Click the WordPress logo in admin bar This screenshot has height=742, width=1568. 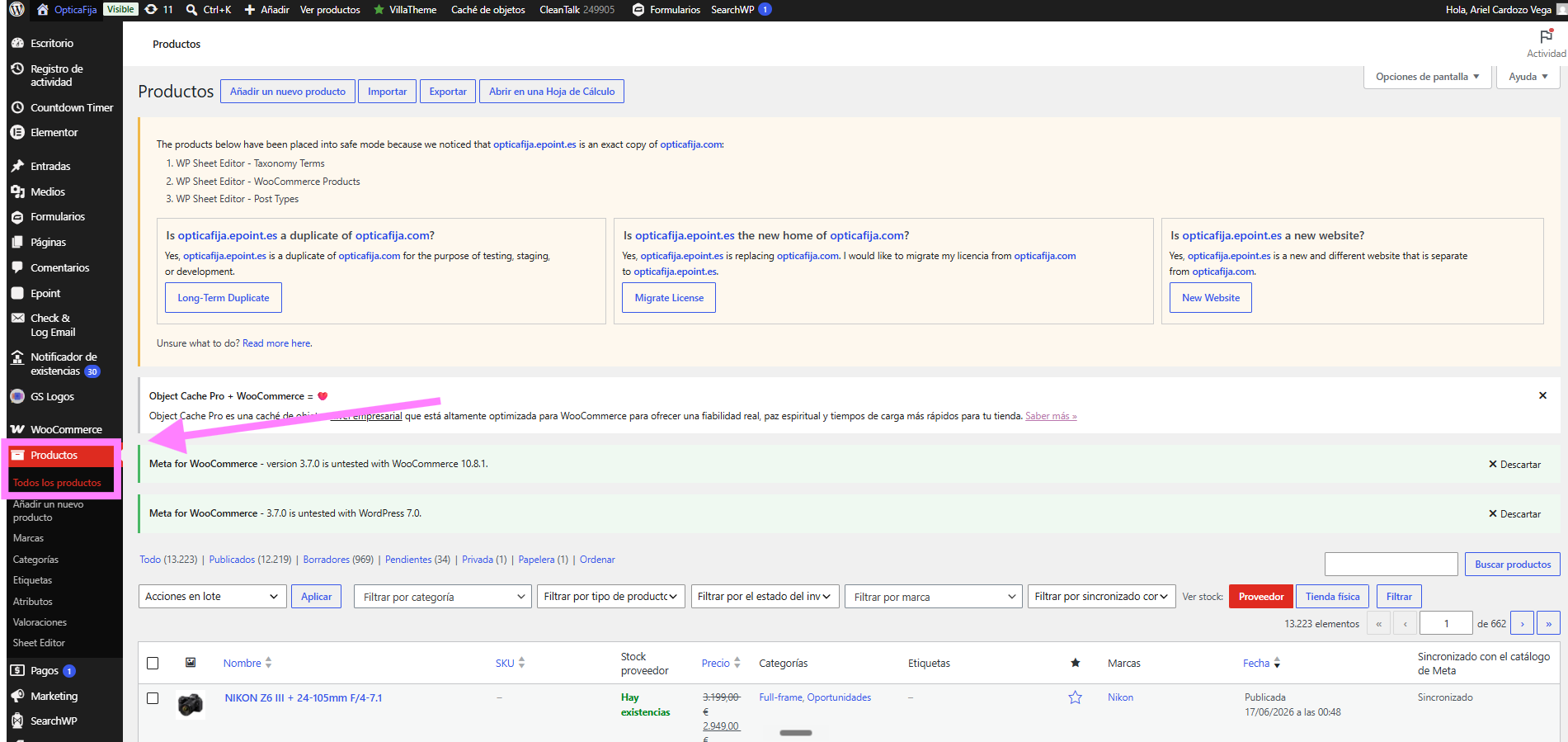click(16, 10)
